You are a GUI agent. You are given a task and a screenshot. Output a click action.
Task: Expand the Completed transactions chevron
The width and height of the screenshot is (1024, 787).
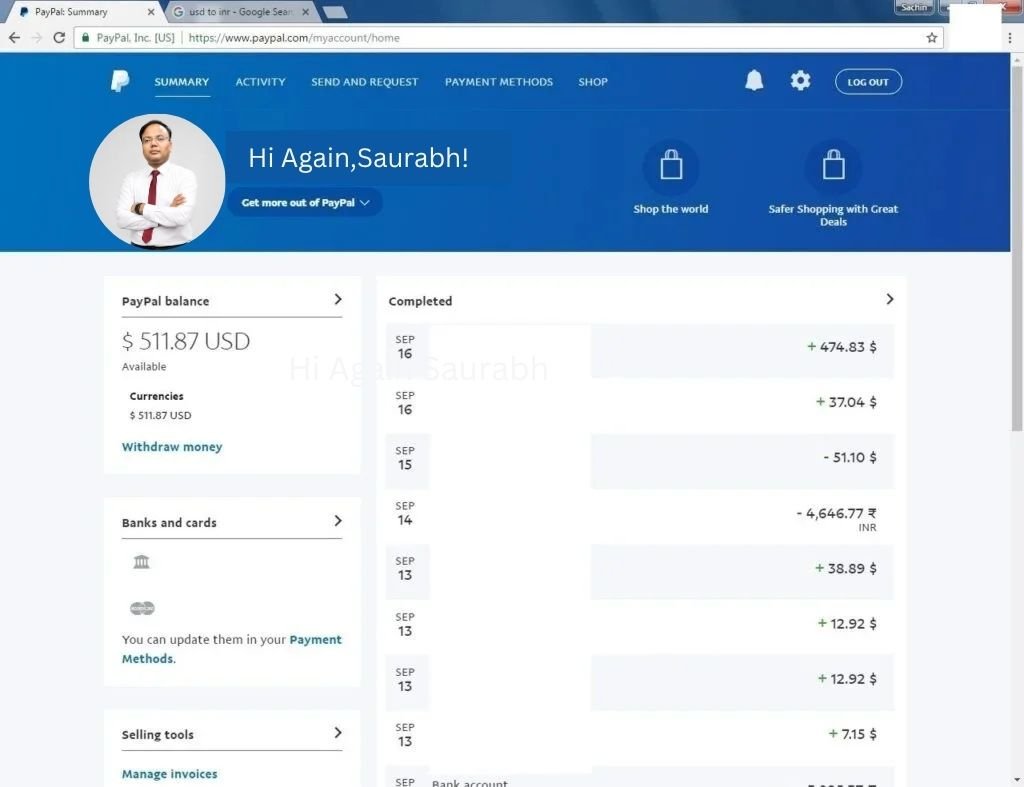tap(889, 299)
